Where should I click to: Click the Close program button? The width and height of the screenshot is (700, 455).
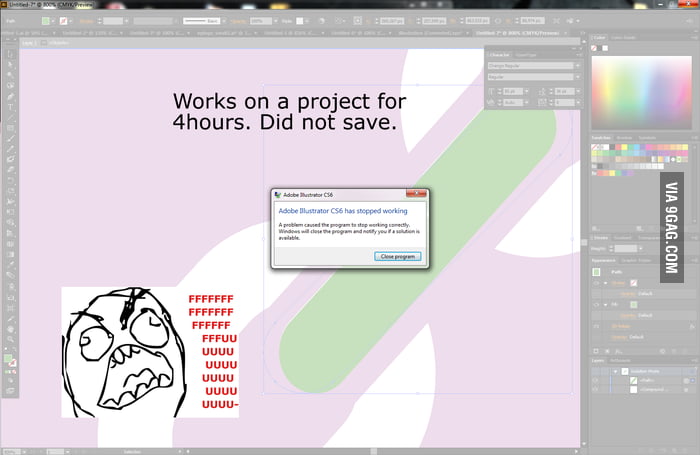[x=397, y=256]
